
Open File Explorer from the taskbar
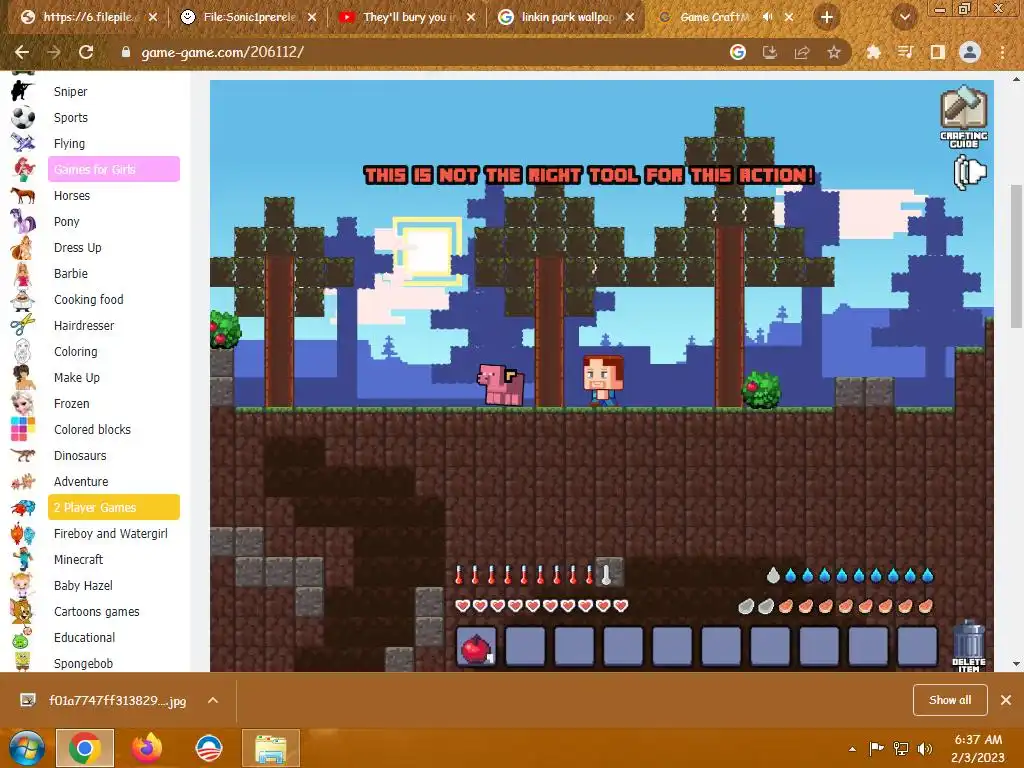(x=270, y=748)
